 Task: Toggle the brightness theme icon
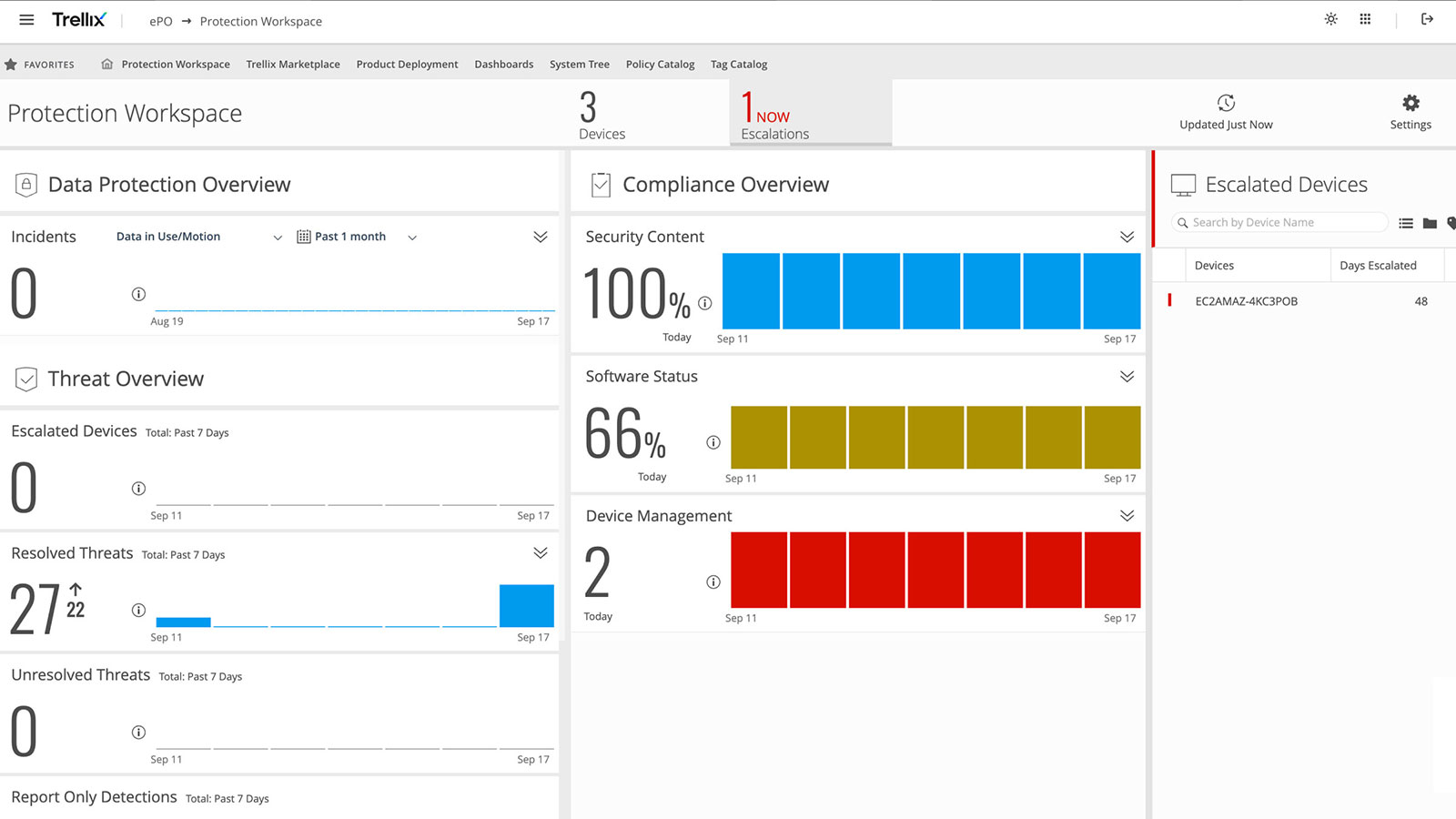point(1330,19)
